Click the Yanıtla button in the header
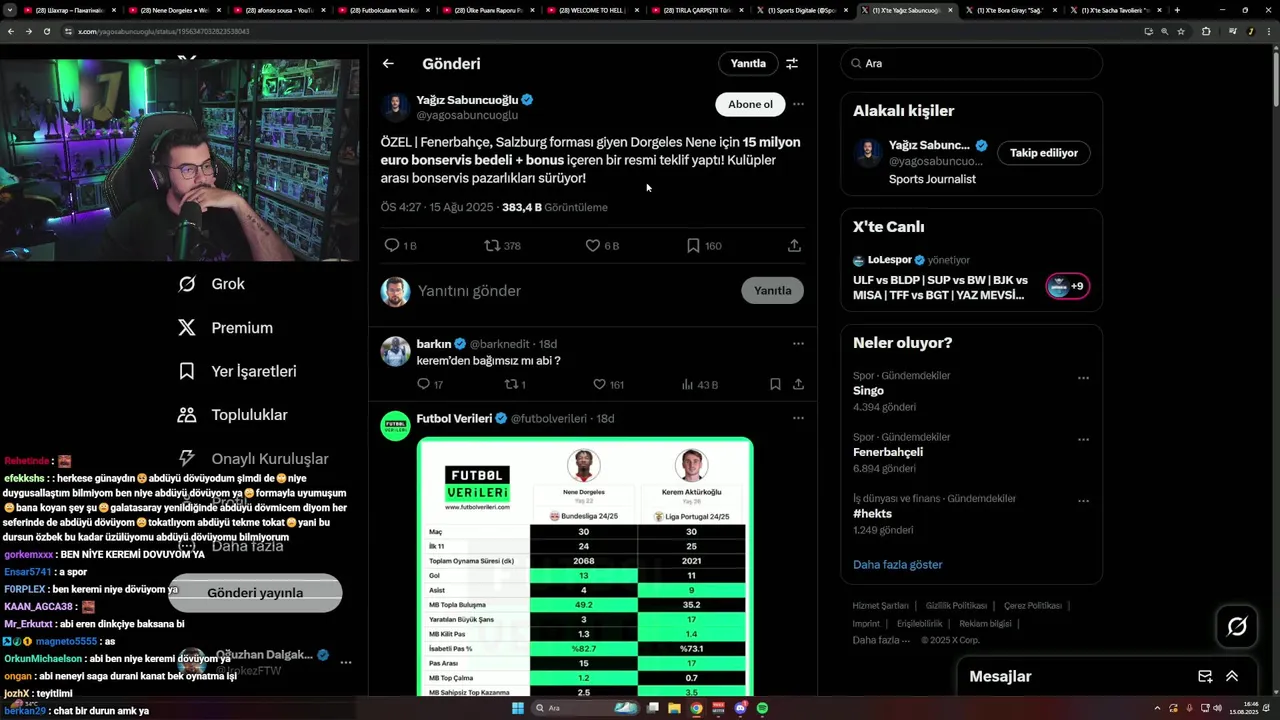This screenshot has height=720, width=1280. 748,63
